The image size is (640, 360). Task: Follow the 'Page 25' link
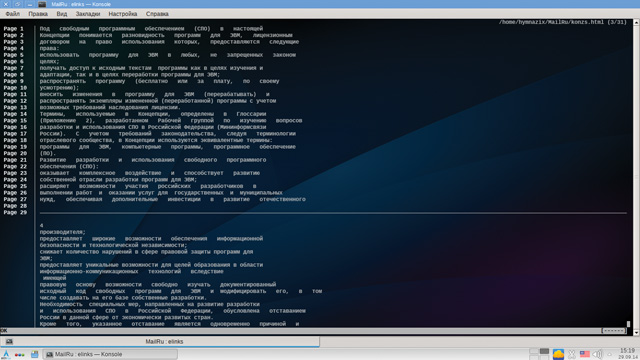tap(15, 186)
